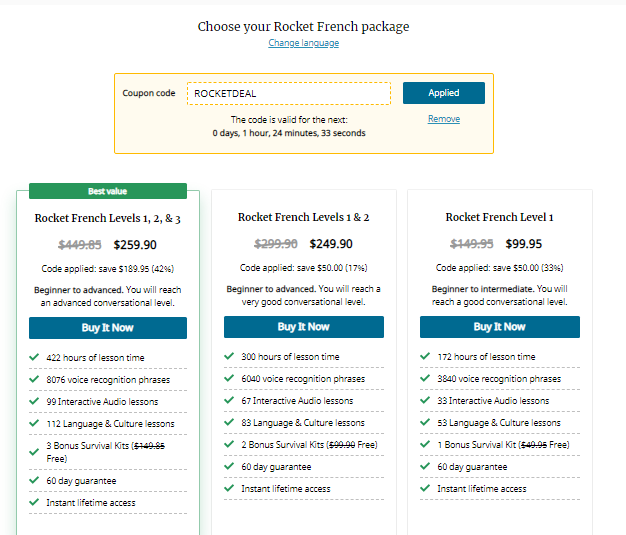Buy Rocket French Levels 1 & 2

303,327
